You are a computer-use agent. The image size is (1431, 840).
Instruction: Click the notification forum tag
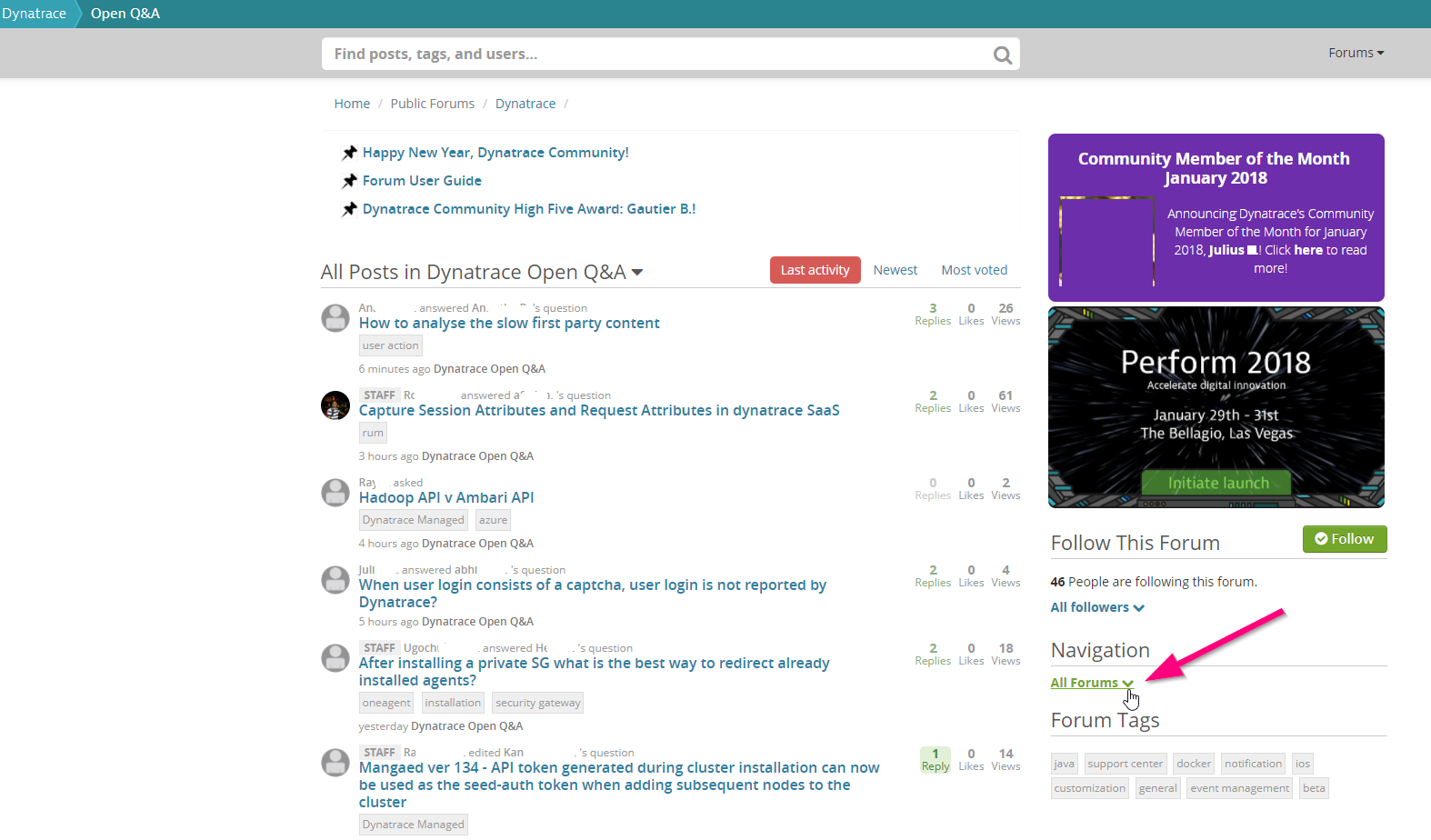1253,764
